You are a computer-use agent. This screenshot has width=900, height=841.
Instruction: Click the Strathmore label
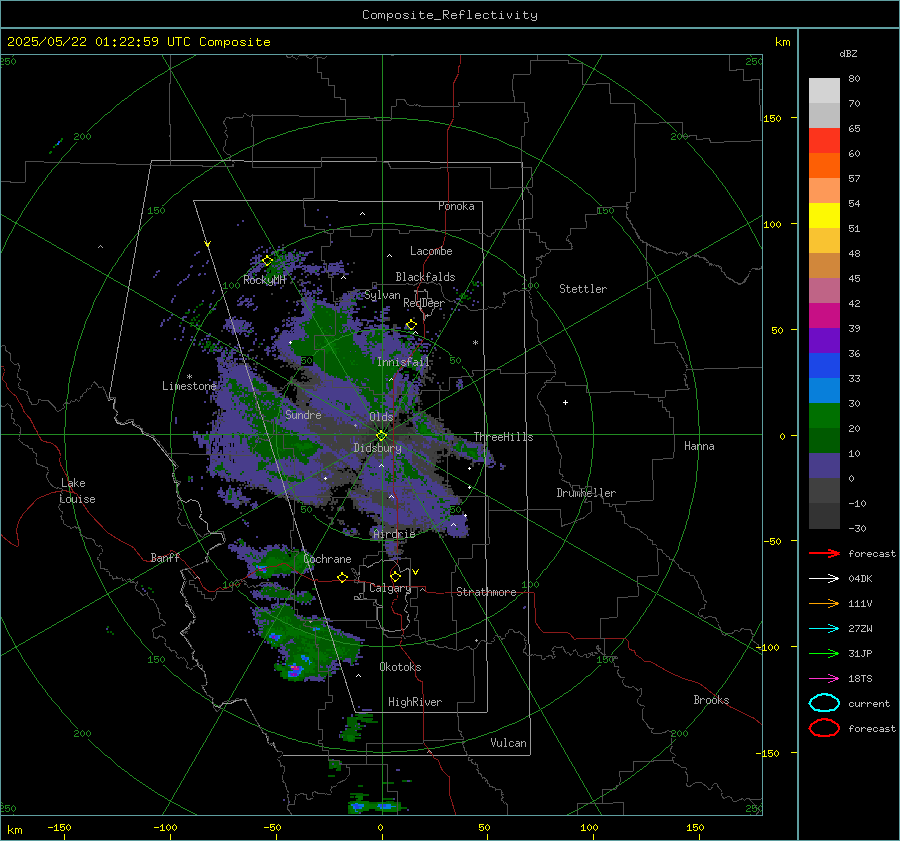[x=486, y=592]
